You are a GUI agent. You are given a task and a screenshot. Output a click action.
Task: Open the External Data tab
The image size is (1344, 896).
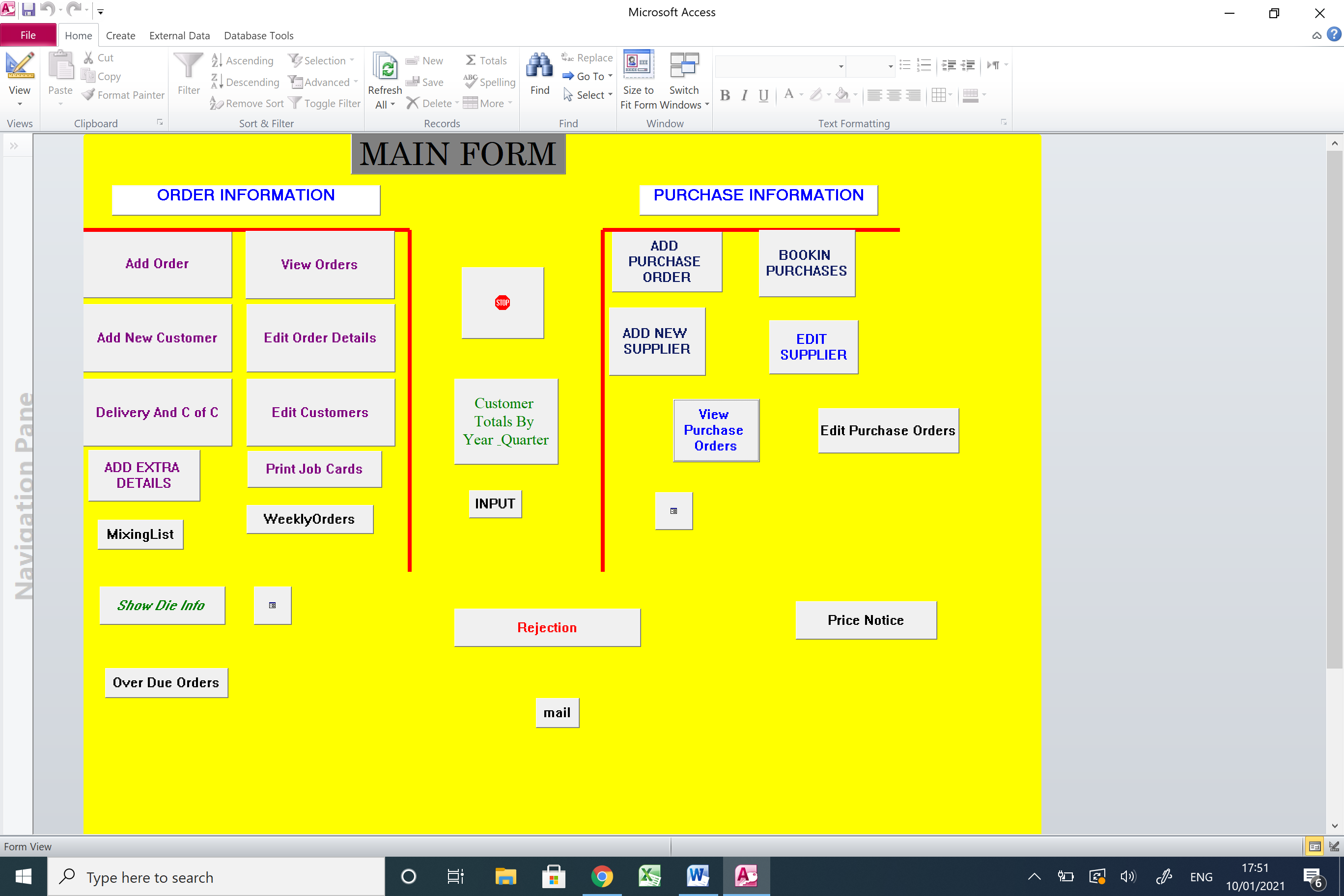coord(179,35)
